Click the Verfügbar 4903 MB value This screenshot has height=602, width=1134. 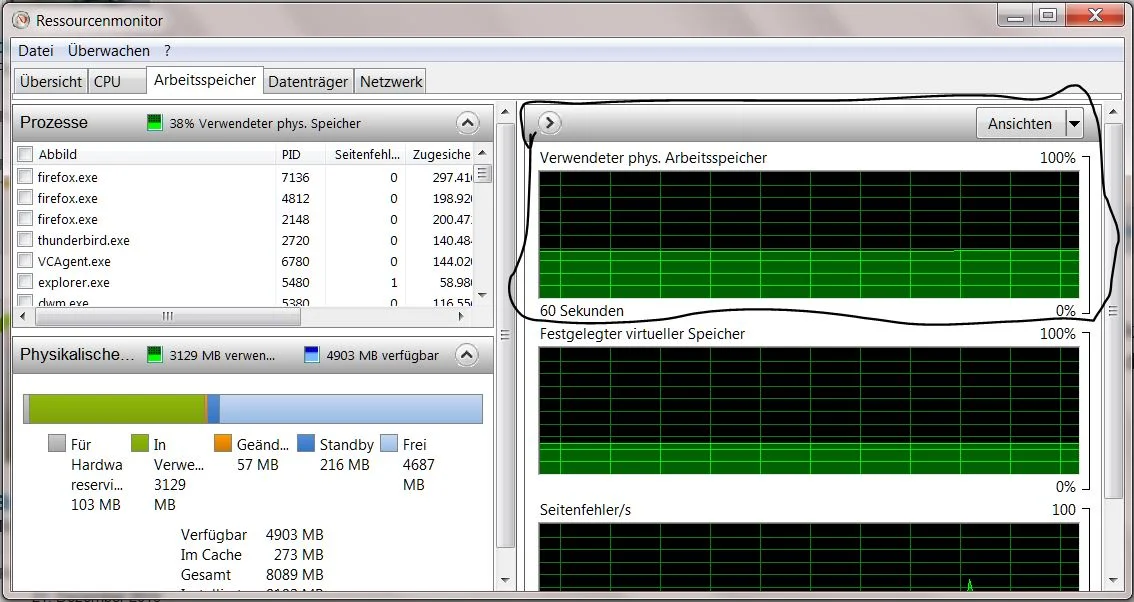coord(294,535)
